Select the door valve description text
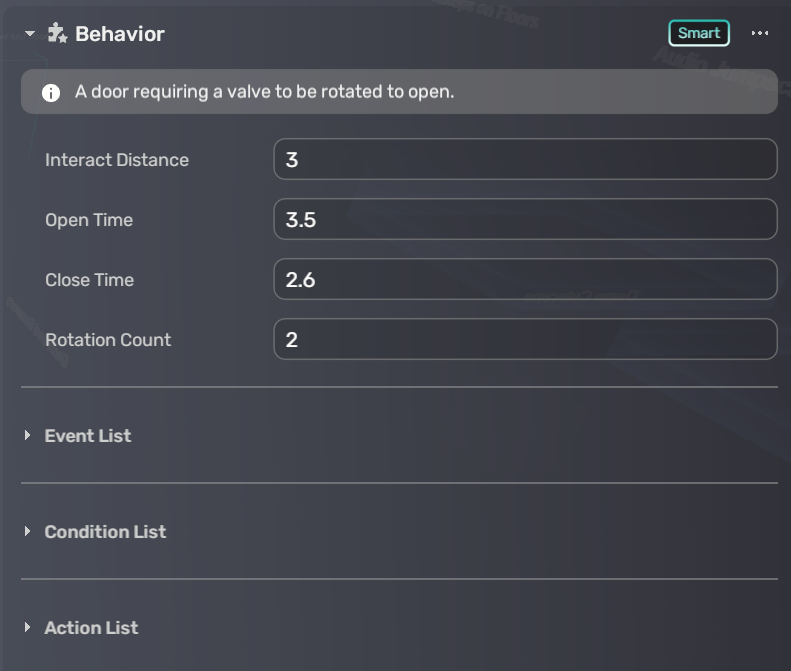Screen dimensions: 791x671 264,92
